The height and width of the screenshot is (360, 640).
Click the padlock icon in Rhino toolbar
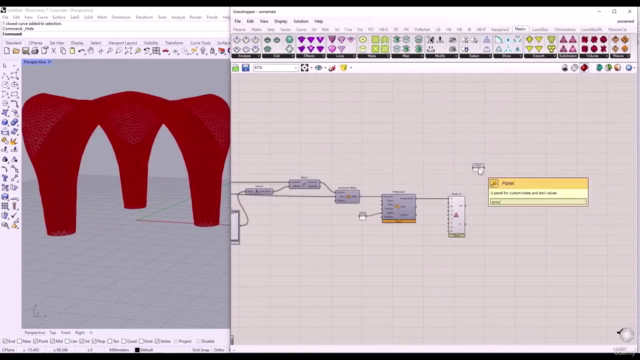[212, 51]
